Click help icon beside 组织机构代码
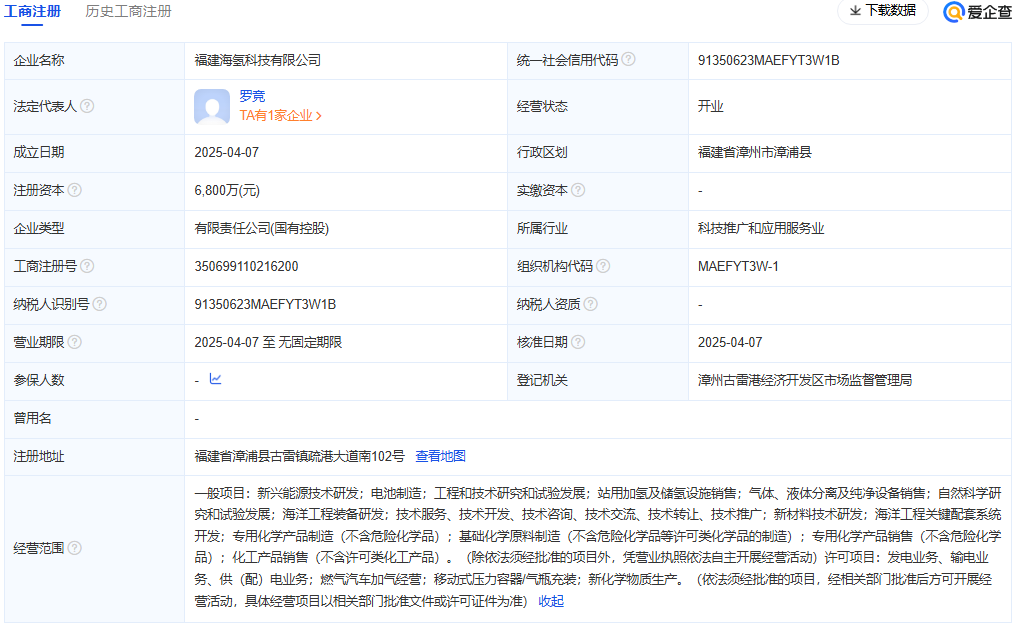Screen dimensions: 1017x626 point(603,266)
